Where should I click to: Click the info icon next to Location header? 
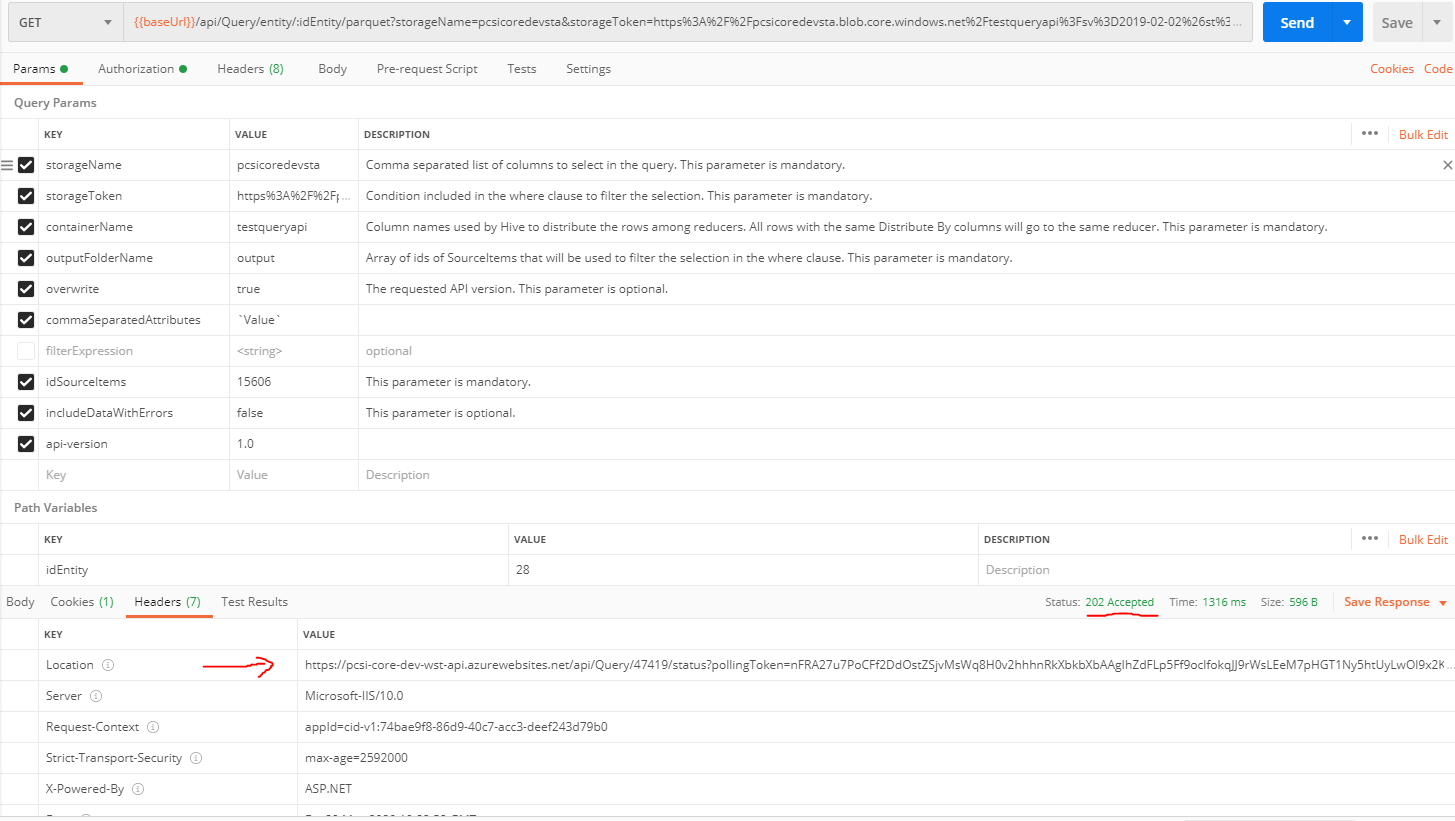point(108,665)
